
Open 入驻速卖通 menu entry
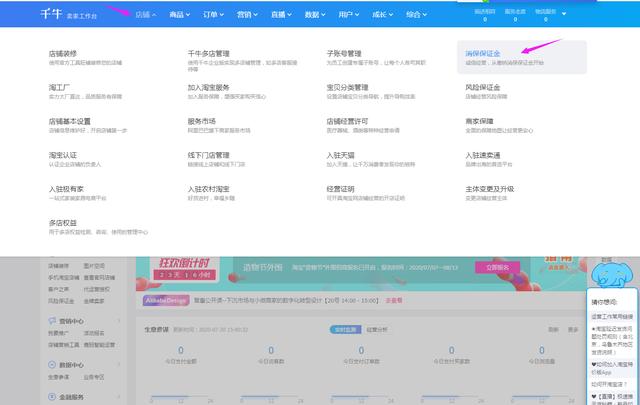[482, 155]
